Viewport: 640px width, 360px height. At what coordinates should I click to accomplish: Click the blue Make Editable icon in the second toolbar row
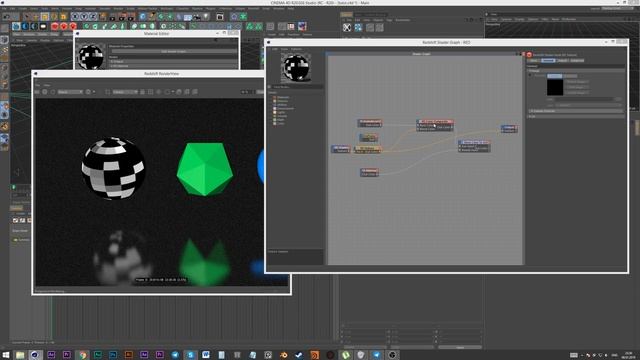(16, 27)
